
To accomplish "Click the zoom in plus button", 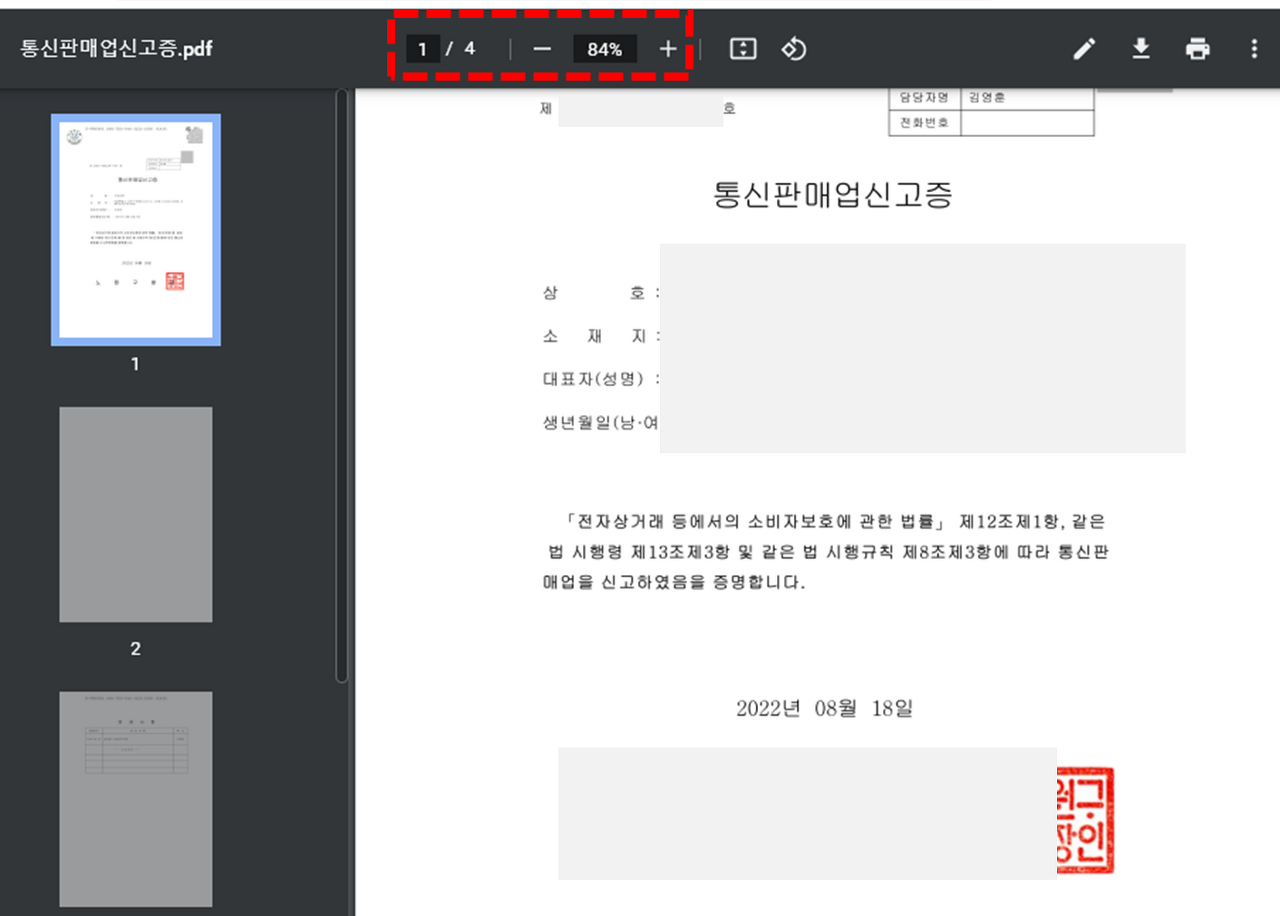I will click(668, 49).
